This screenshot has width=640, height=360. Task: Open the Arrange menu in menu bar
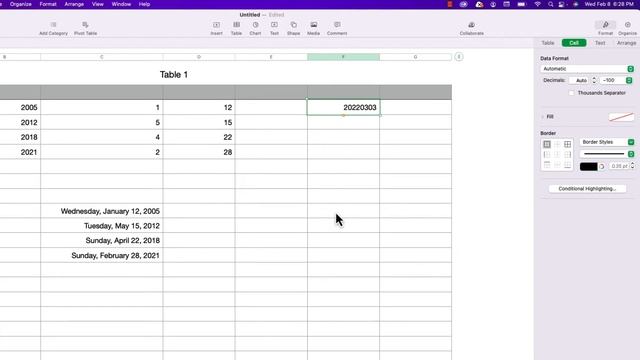pyautogui.click(x=74, y=4)
